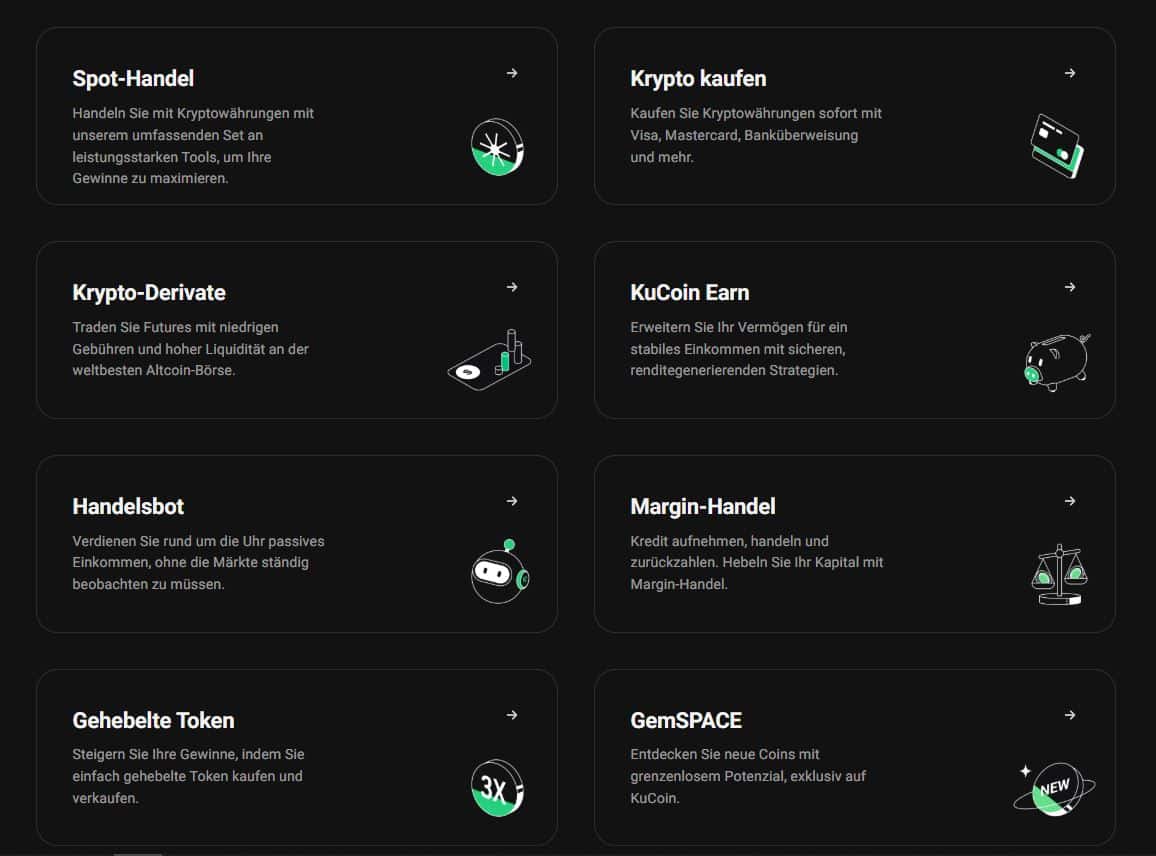Click the 3X coin icon in Gehebelte Token
1156x856 pixels.
(498, 788)
